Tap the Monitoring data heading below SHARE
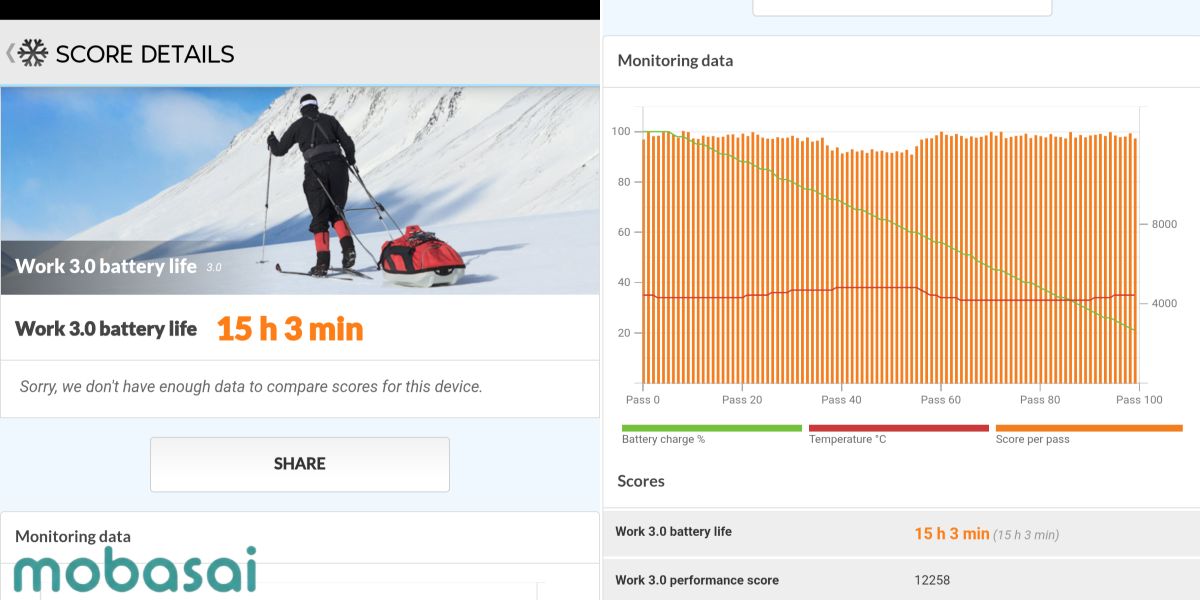This screenshot has height=600, width=1200. point(72,537)
